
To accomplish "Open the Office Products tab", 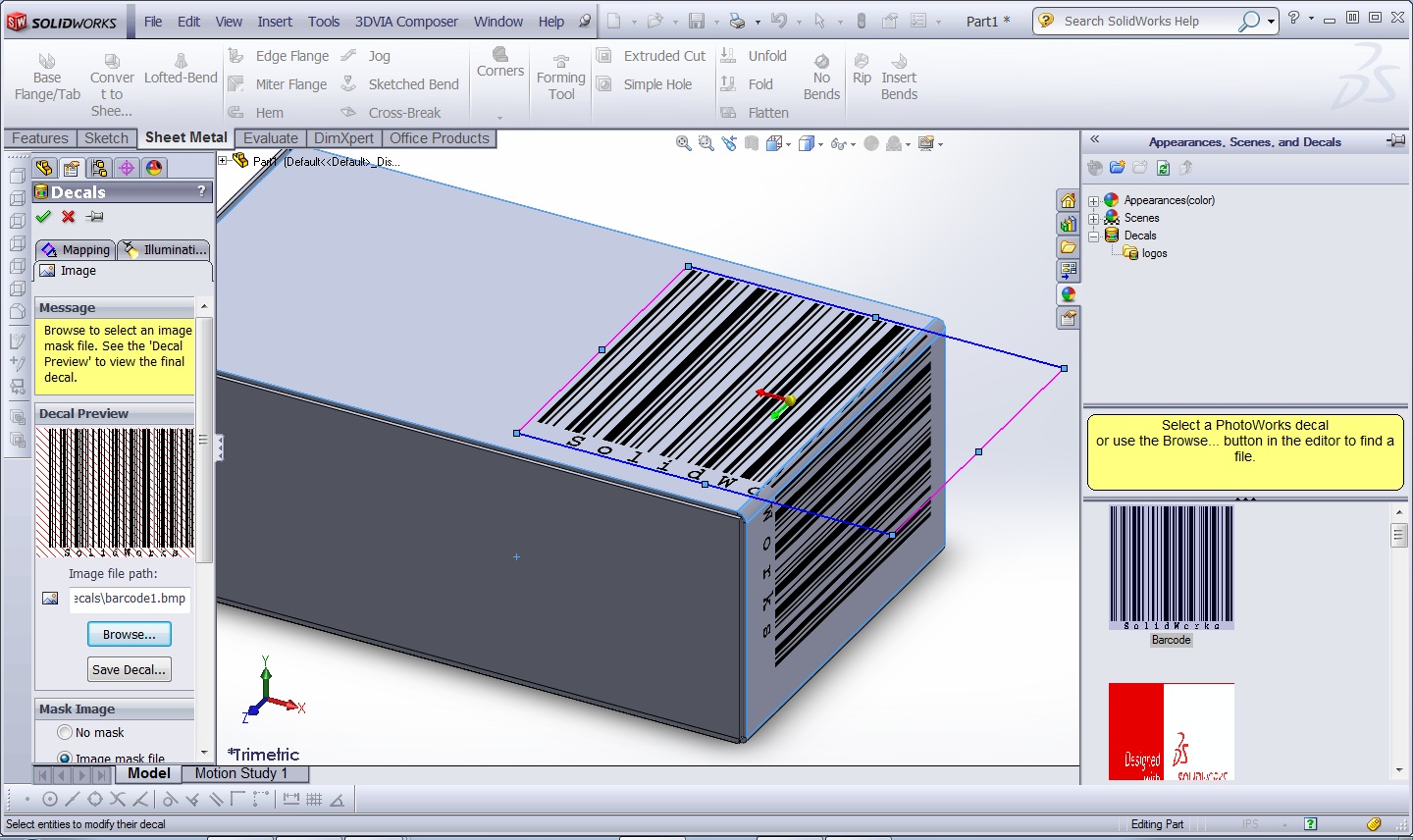I will pos(440,138).
